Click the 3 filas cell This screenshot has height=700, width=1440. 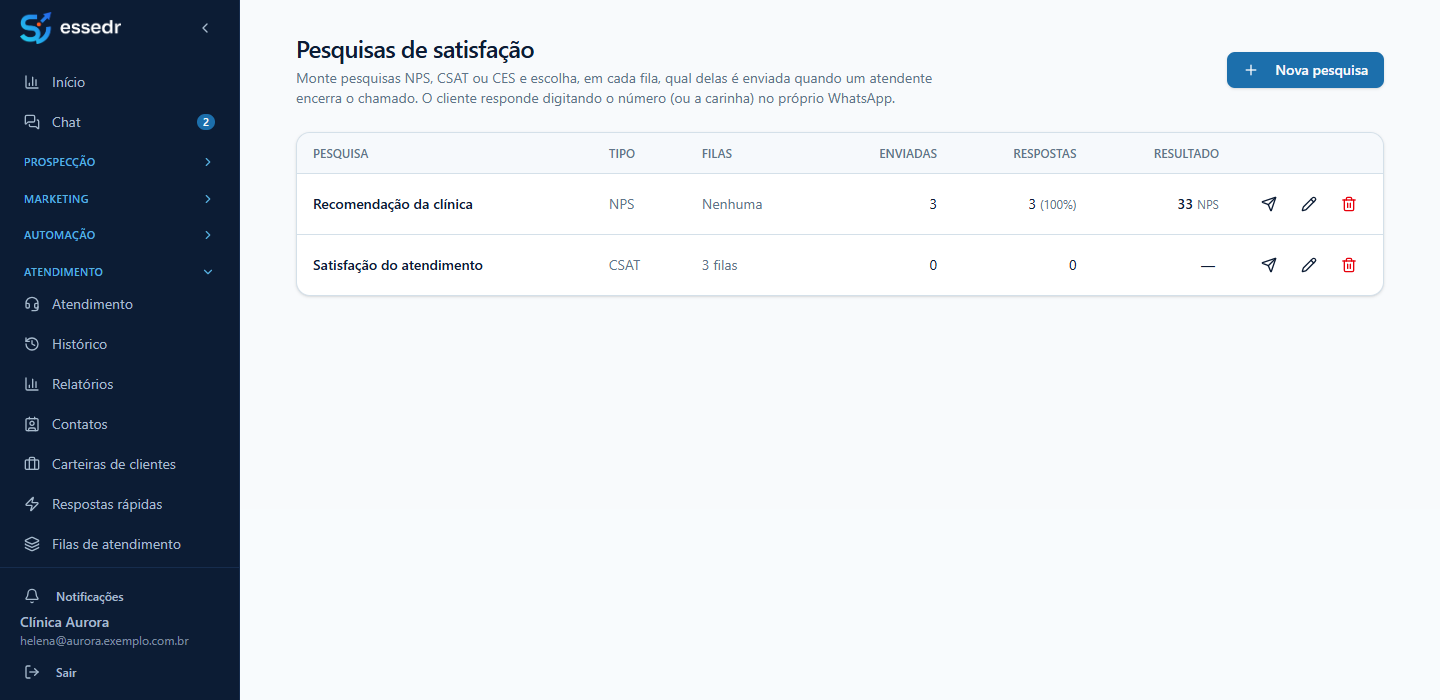tap(720, 265)
